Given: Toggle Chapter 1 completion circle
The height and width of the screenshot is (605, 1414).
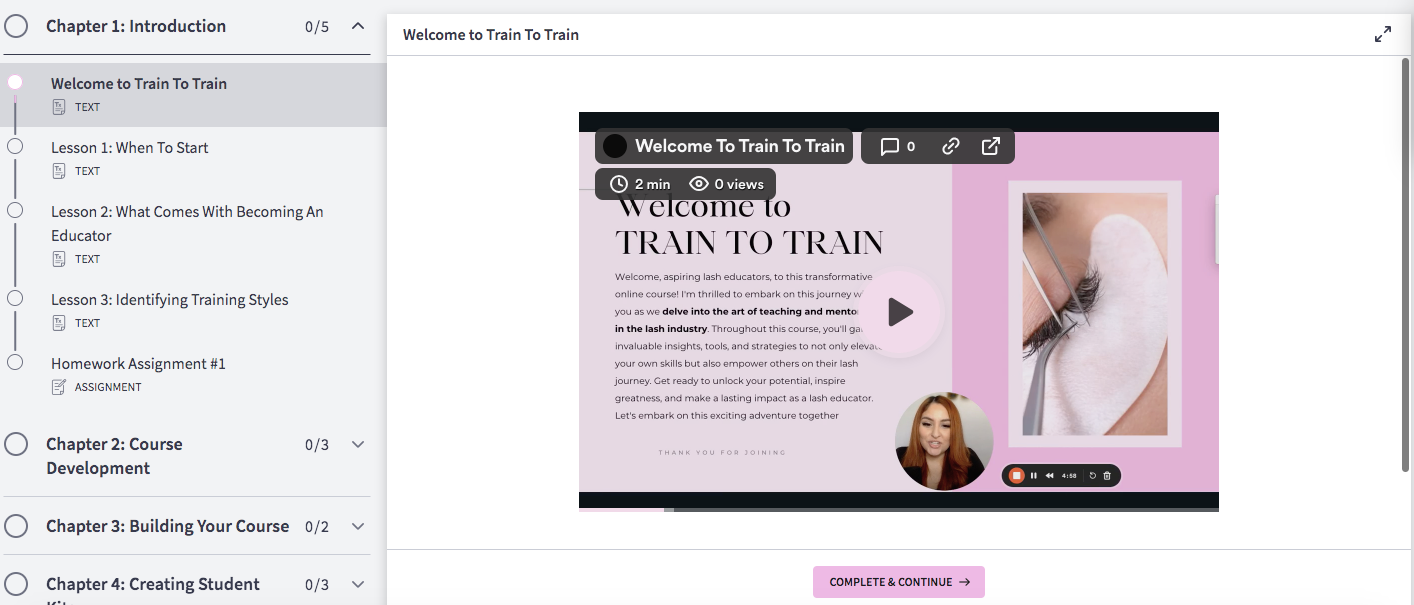Looking at the screenshot, I should 16,26.
